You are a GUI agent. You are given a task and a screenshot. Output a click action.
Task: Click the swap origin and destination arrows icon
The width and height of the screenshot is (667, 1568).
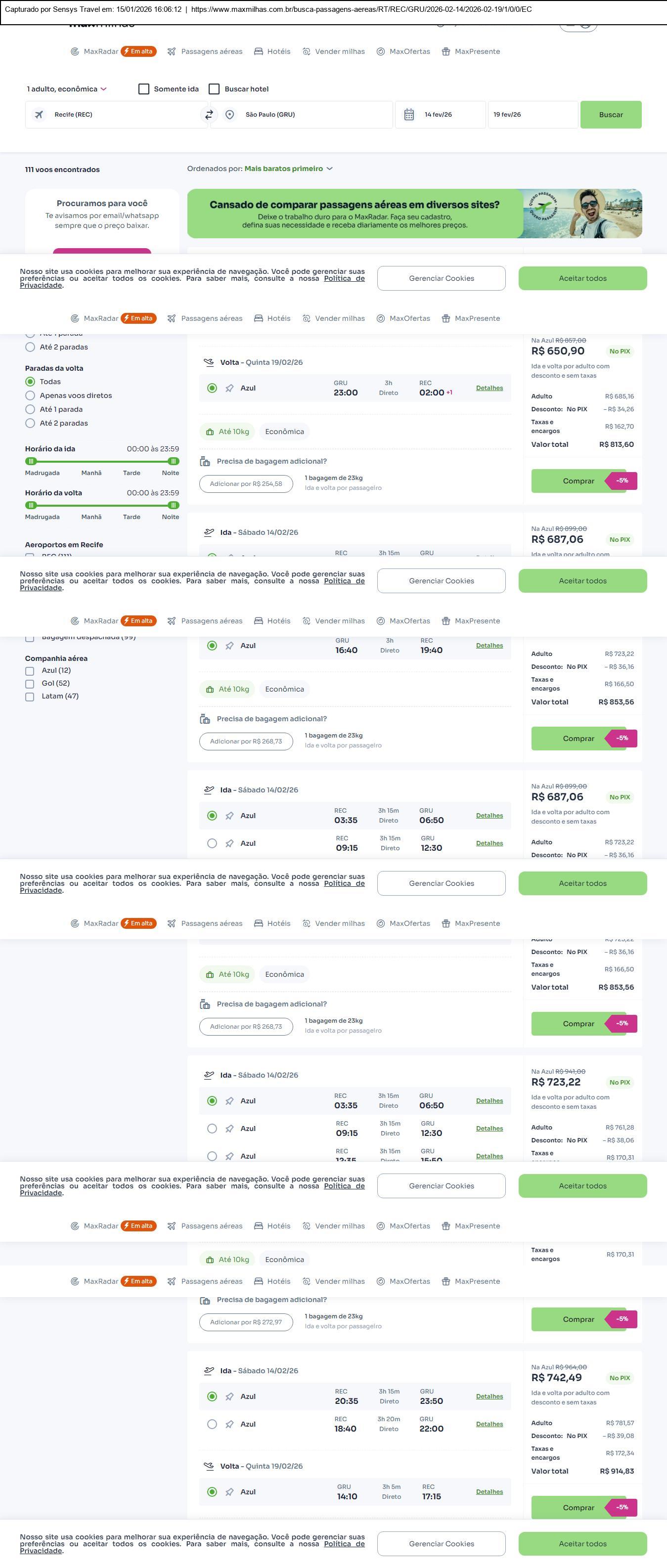[x=209, y=114]
